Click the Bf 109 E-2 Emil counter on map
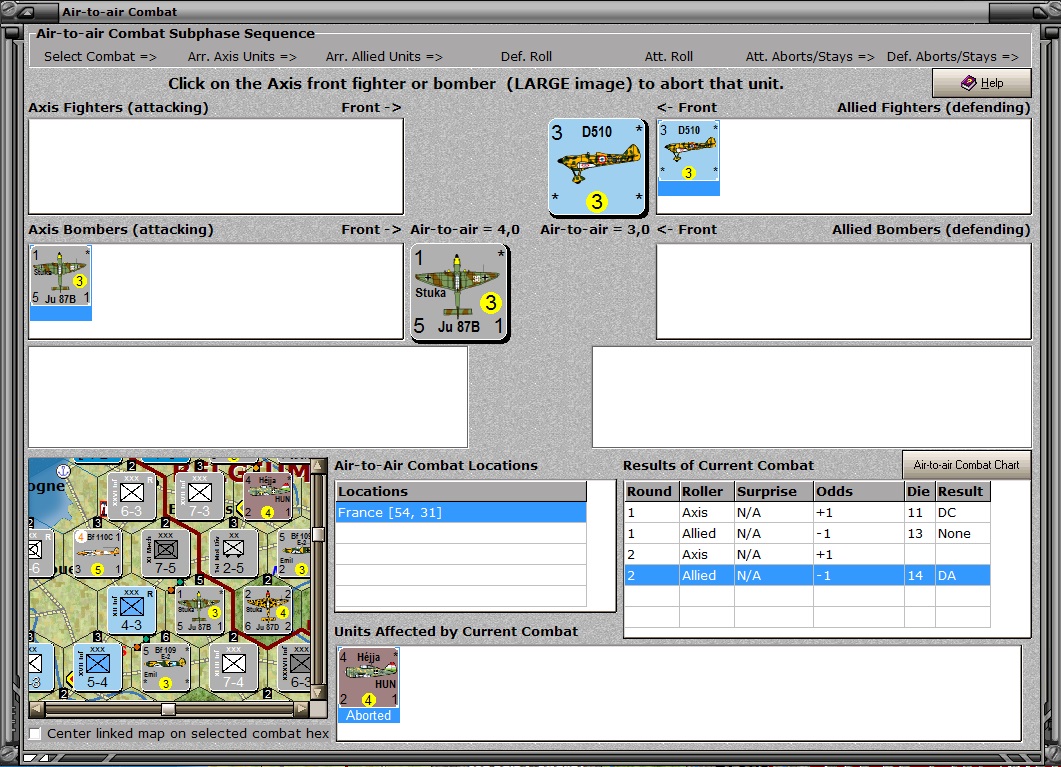Screen dimensions: 1061x767 [x=166, y=667]
